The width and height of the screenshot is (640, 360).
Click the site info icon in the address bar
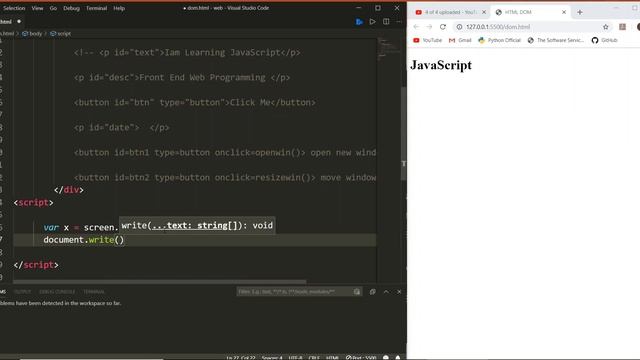click(x=459, y=27)
